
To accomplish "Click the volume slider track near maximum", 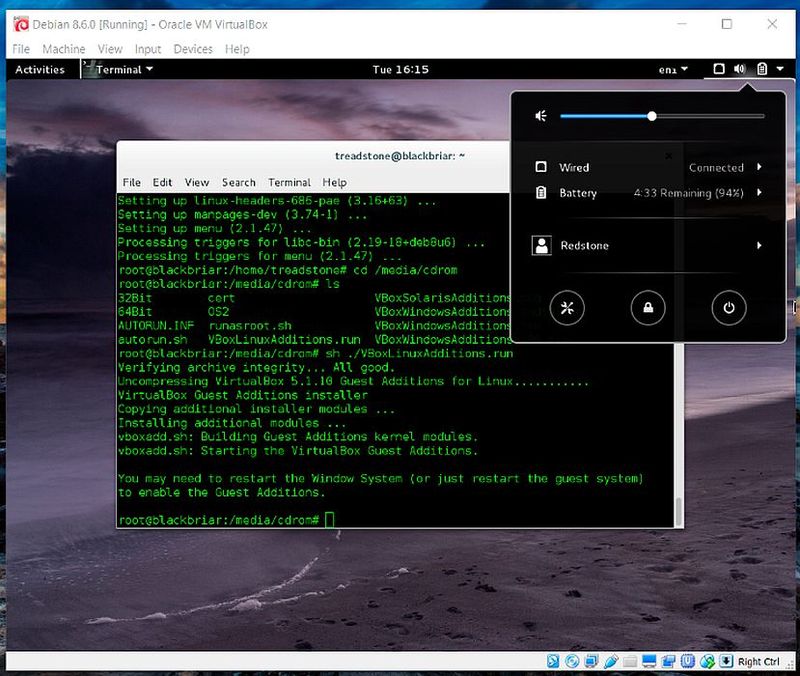I will (x=758, y=116).
